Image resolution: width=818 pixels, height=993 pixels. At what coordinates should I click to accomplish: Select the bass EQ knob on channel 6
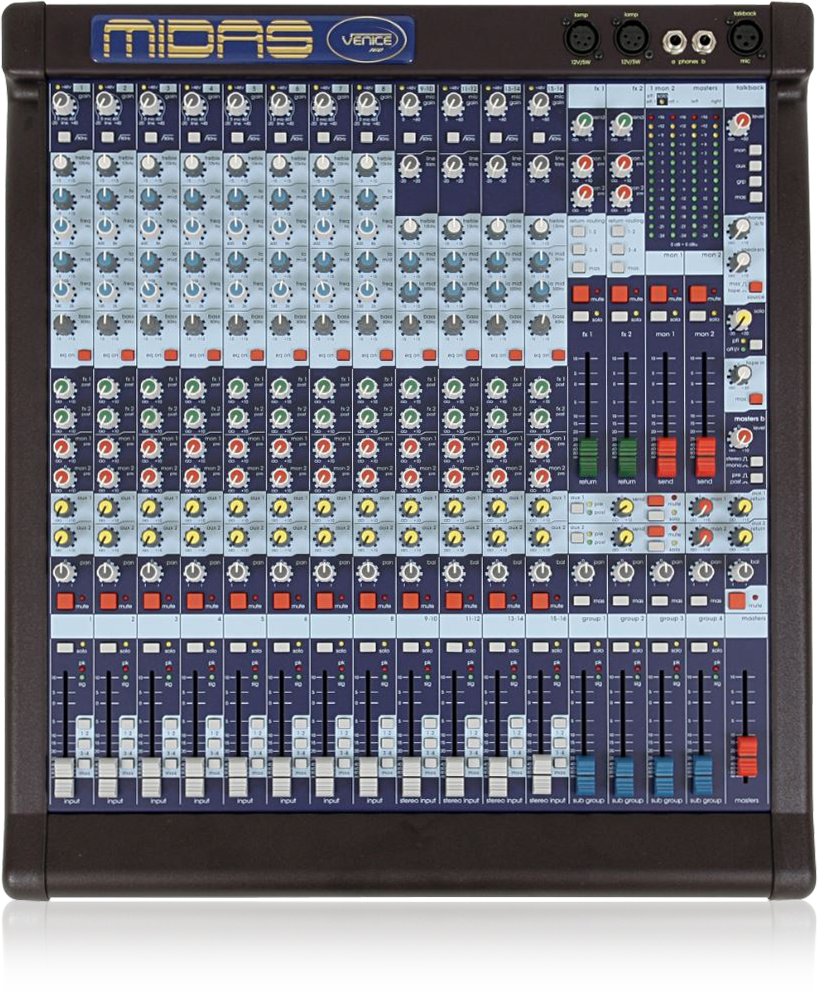(278, 323)
